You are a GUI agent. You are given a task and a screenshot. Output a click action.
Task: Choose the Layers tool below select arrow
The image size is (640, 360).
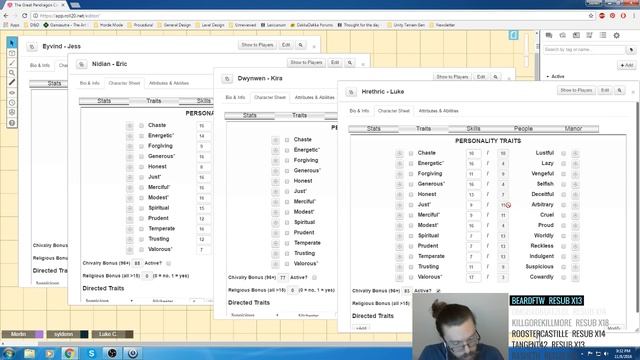12,53
